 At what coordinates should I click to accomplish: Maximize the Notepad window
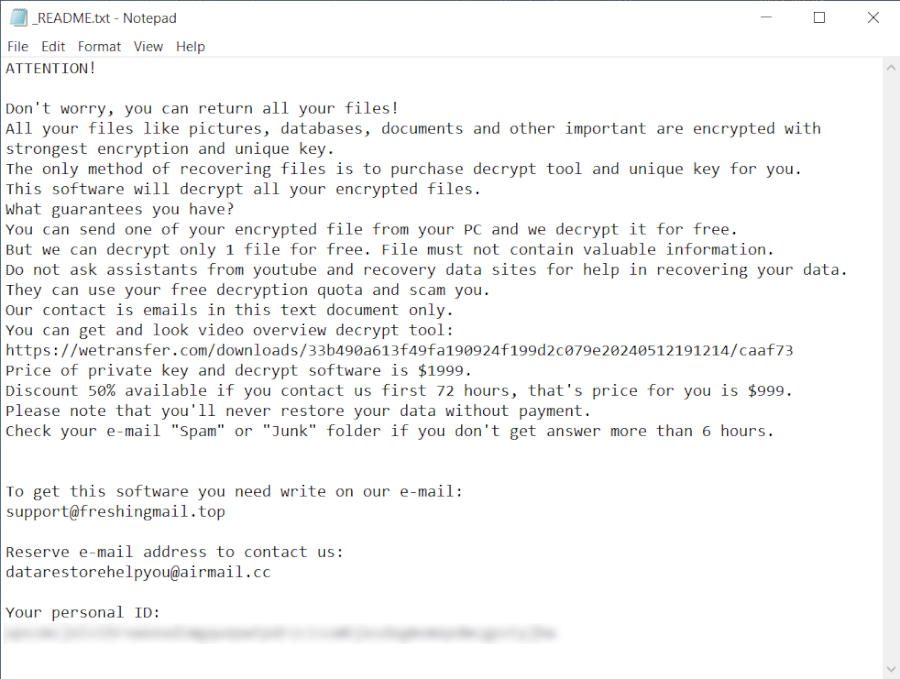coord(819,17)
